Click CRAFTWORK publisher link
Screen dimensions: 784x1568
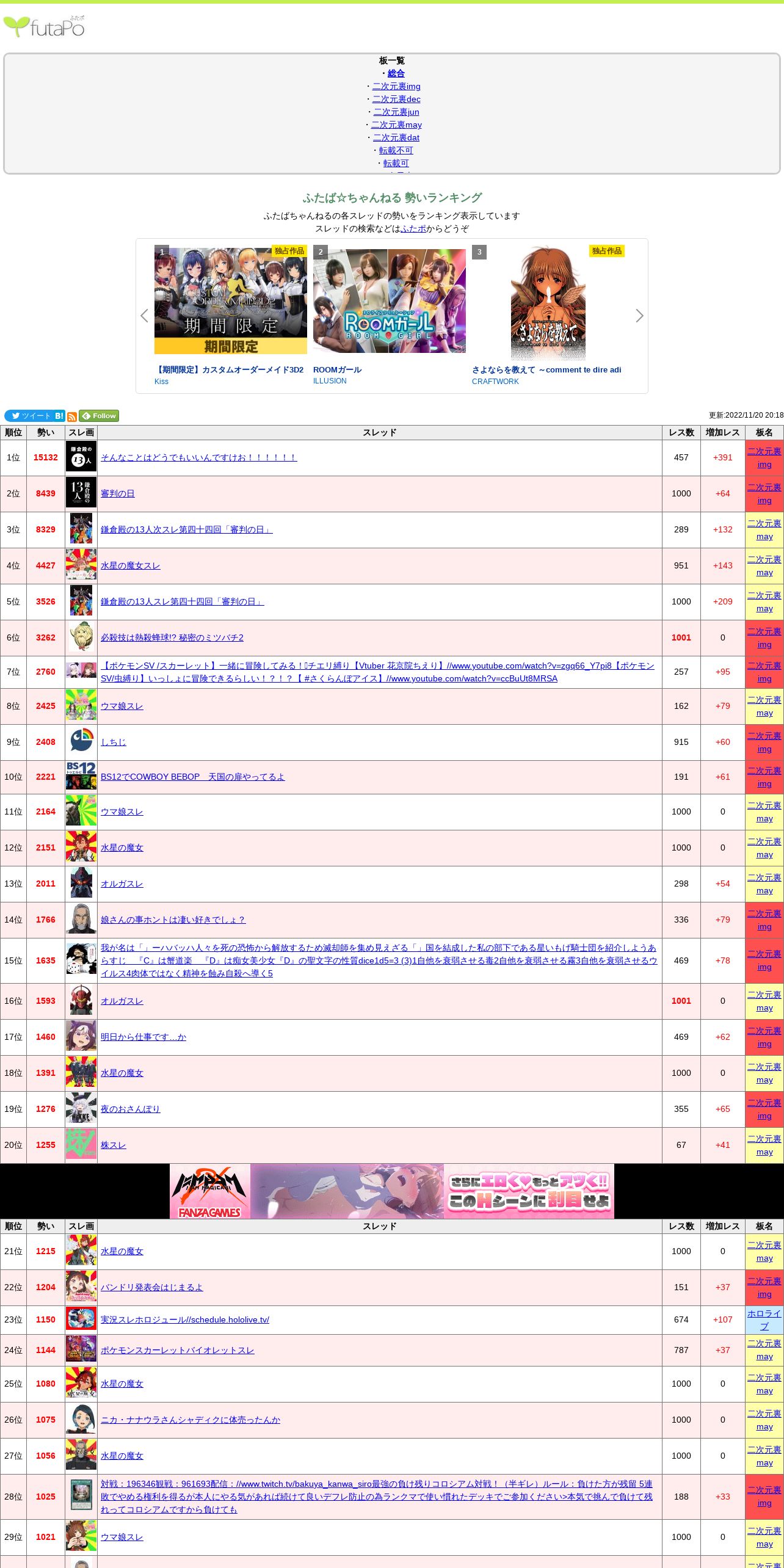tap(495, 382)
